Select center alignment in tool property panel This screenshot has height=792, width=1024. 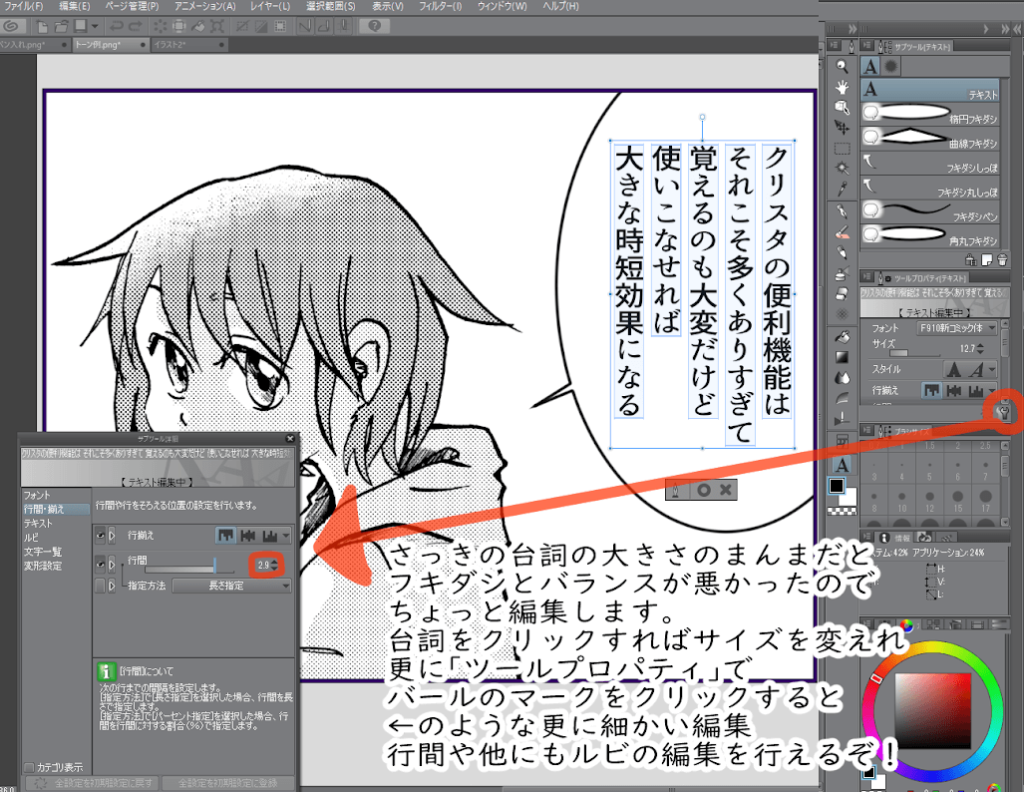pyautogui.click(x=954, y=390)
